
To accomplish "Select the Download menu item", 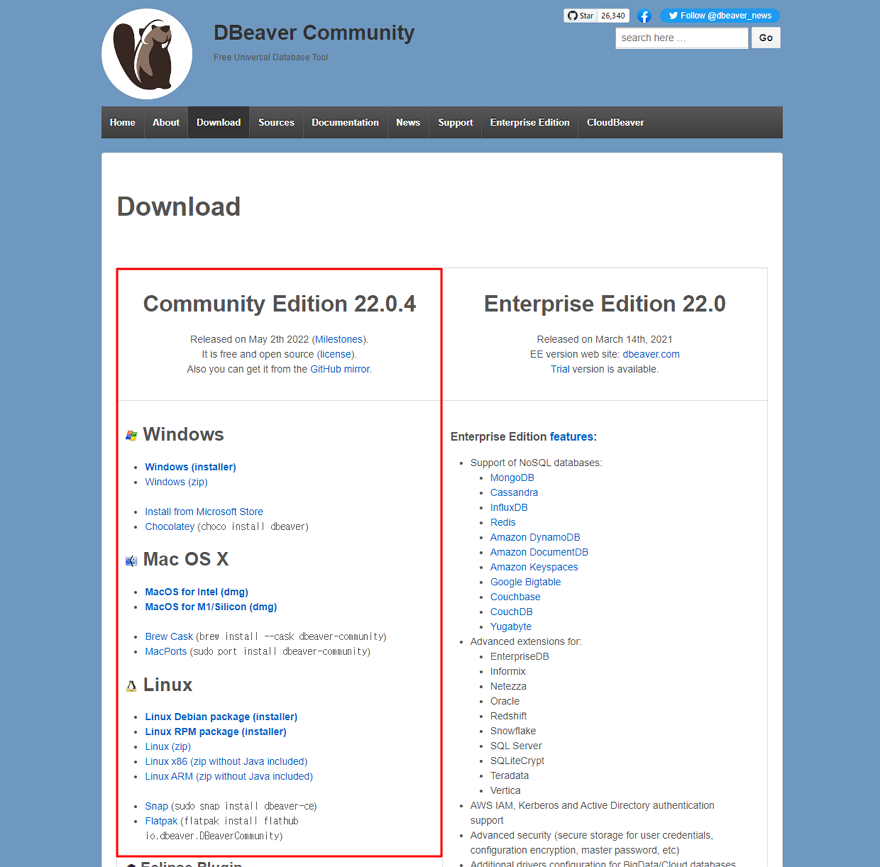I will coord(218,122).
